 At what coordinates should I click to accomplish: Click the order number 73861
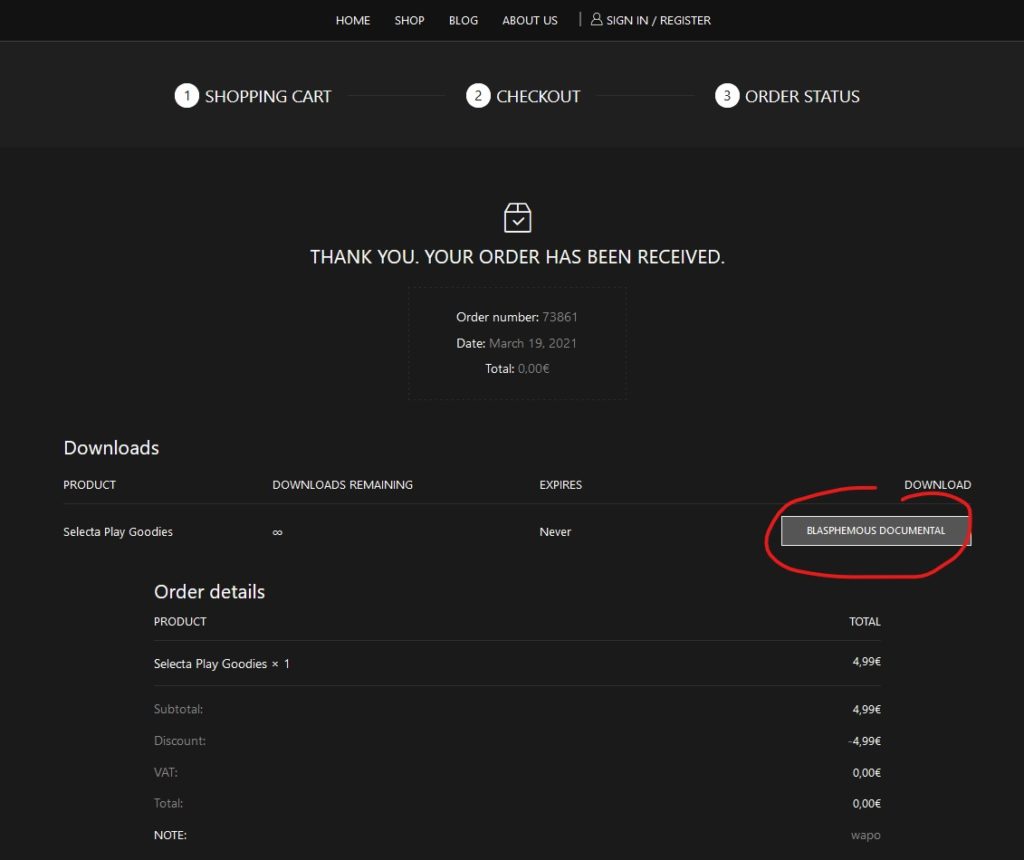(x=560, y=317)
